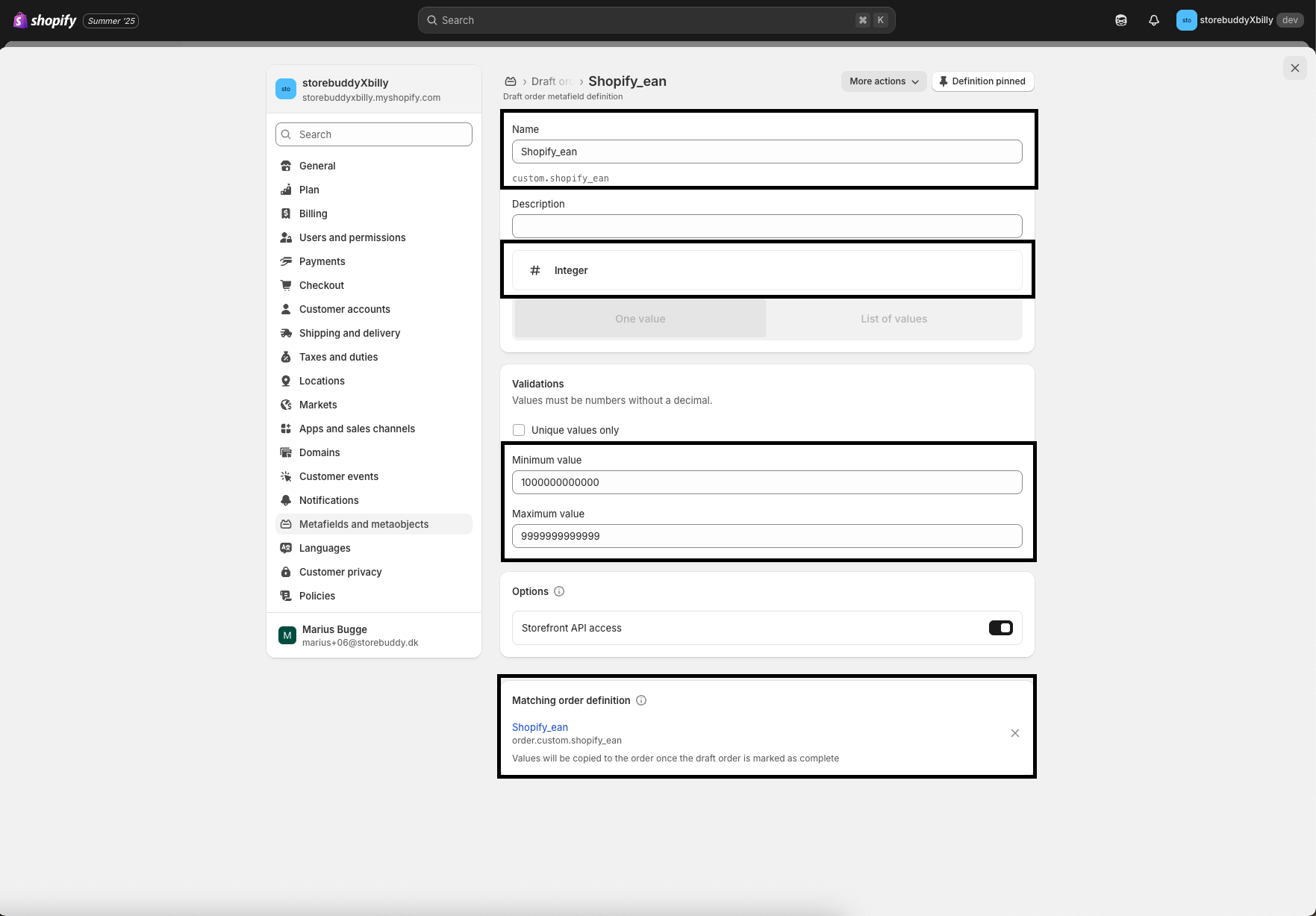Toggle Storefront API access switch
This screenshot has width=1316, height=916.
point(1001,628)
